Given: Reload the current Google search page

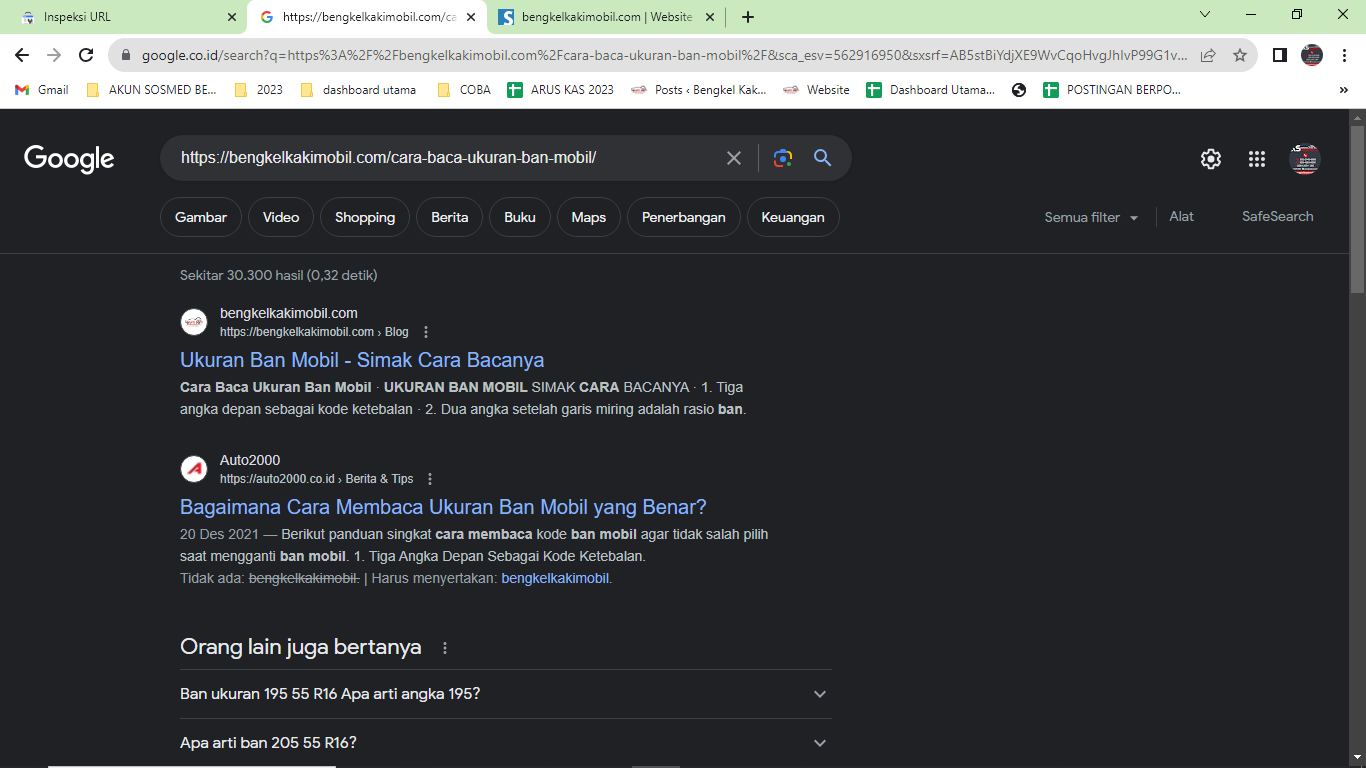Looking at the screenshot, I should 86,55.
